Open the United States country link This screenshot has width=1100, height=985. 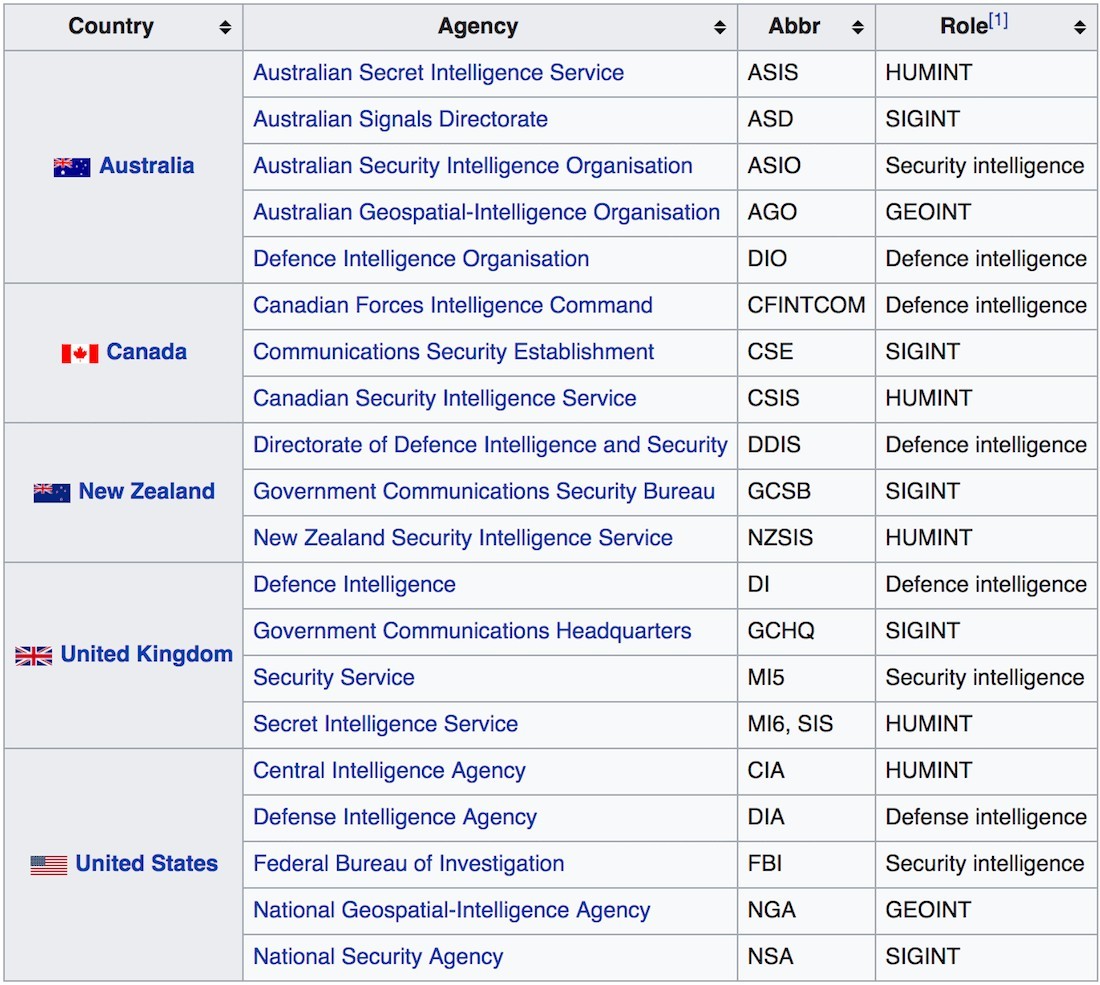tap(147, 863)
